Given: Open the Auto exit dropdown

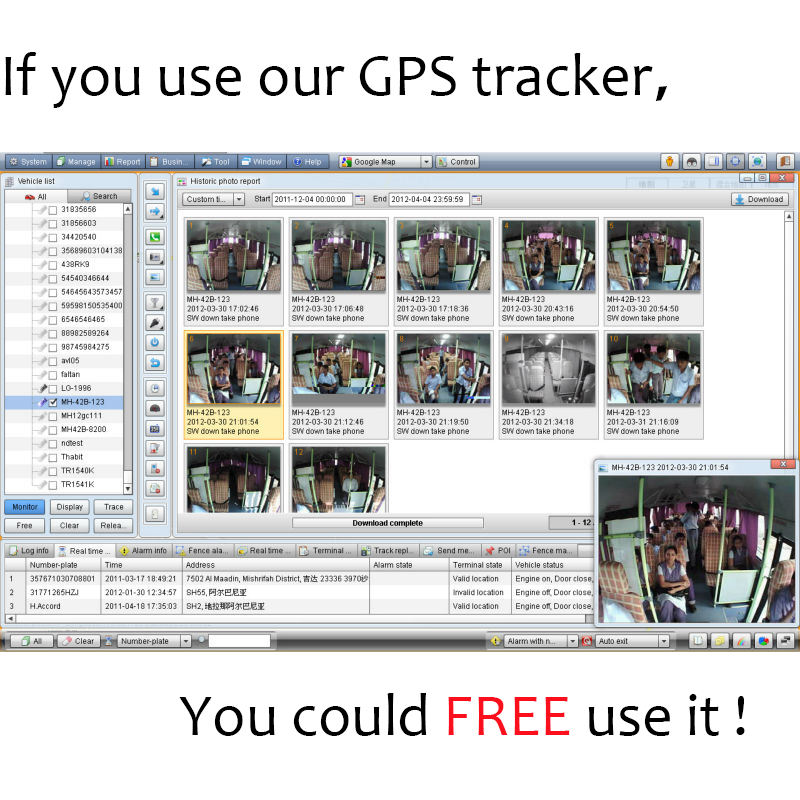Looking at the screenshot, I should point(632,641).
